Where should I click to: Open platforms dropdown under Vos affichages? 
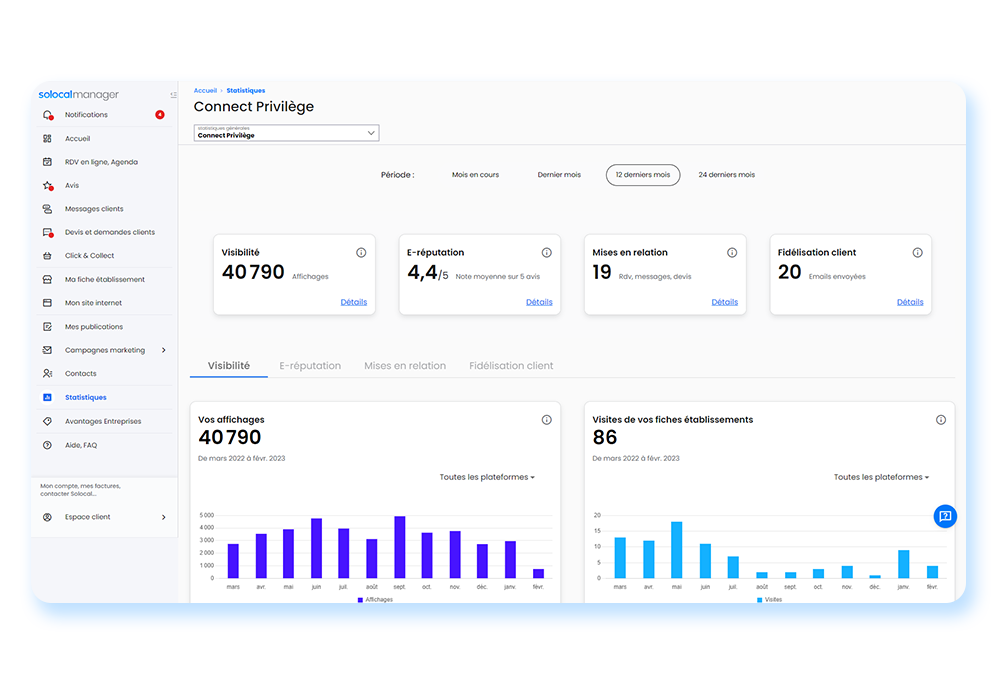pos(487,477)
